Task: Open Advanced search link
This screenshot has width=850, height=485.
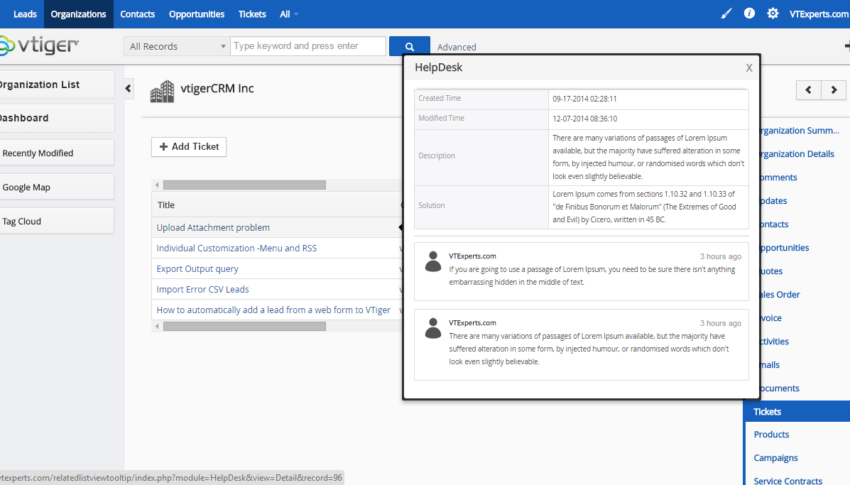Action: pos(456,47)
